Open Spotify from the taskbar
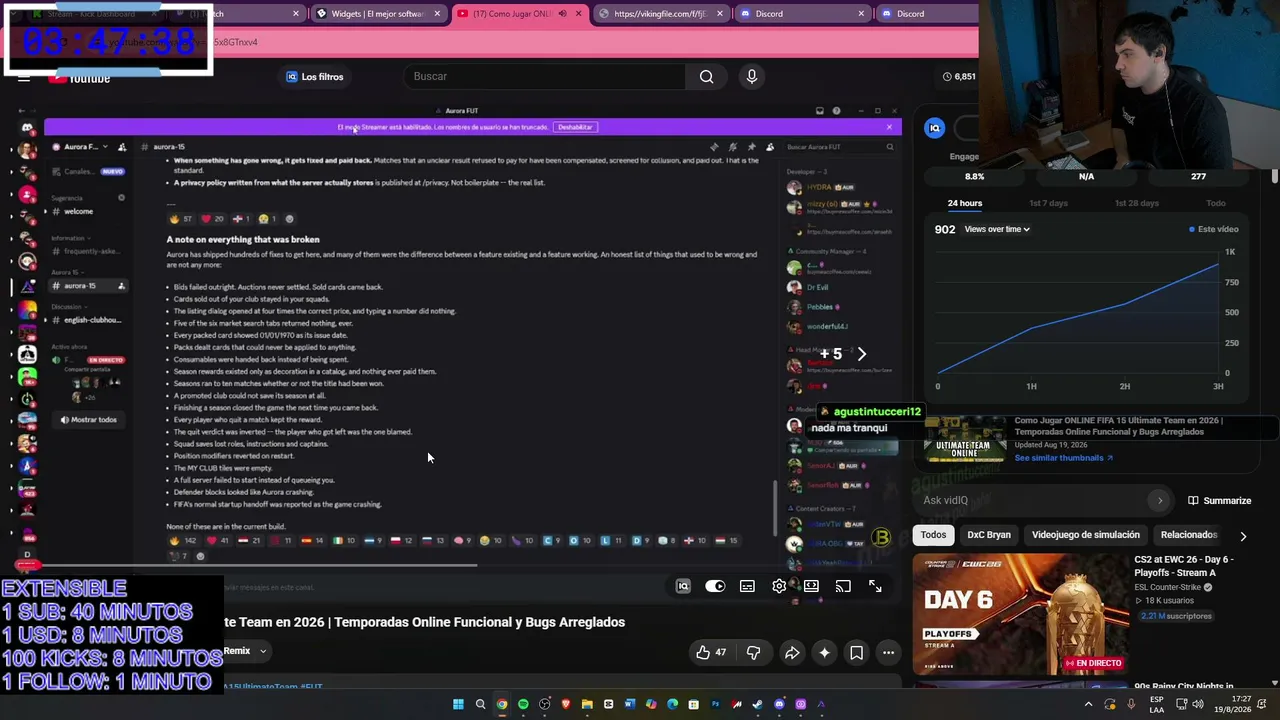Screen dimensions: 1280x720 [x=523, y=704]
